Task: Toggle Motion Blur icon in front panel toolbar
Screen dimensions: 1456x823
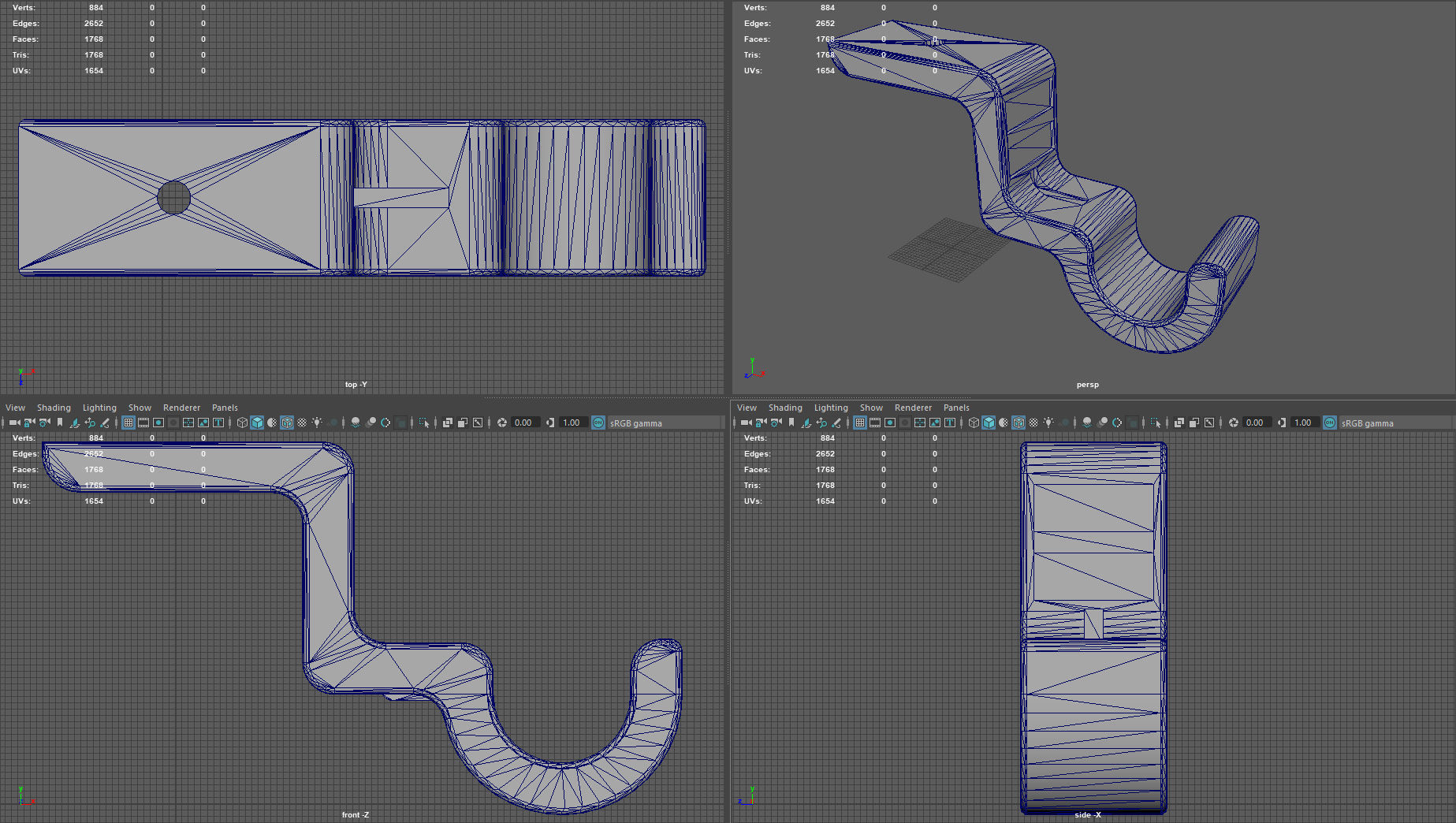Action: pos(371,423)
